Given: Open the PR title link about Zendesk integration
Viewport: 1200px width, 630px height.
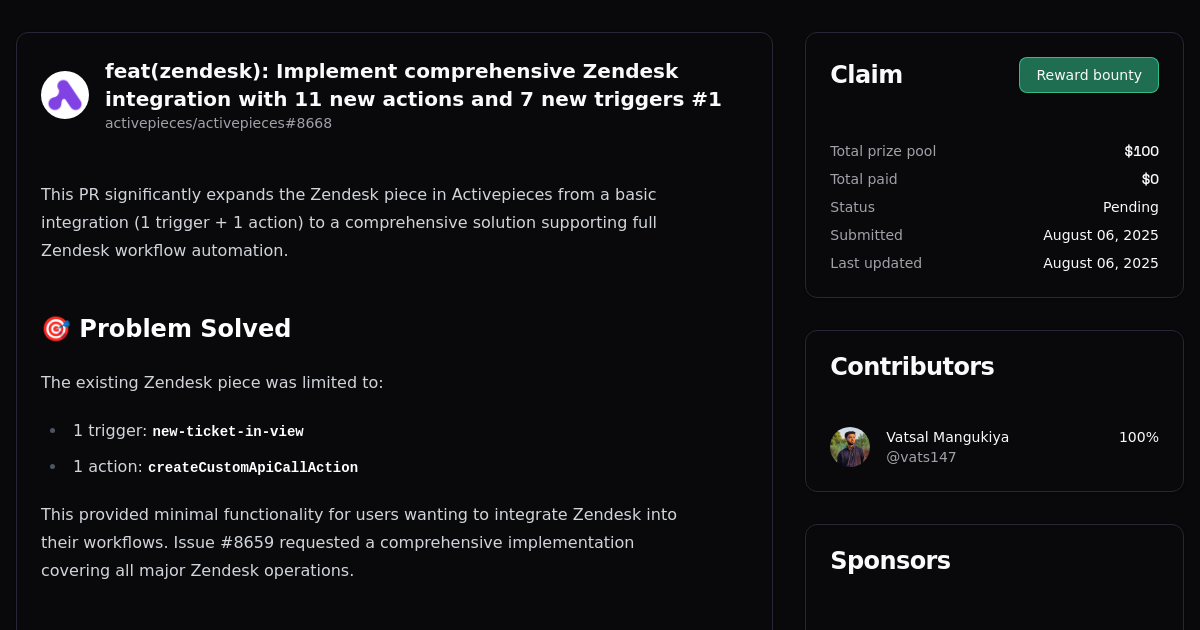Looking at the screenshot, I should [413, 85].
